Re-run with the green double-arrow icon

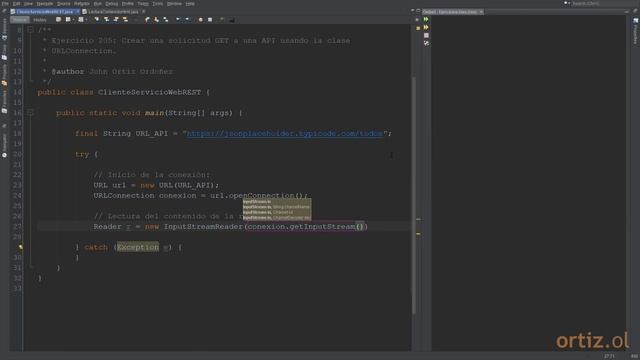click(426, 19)
